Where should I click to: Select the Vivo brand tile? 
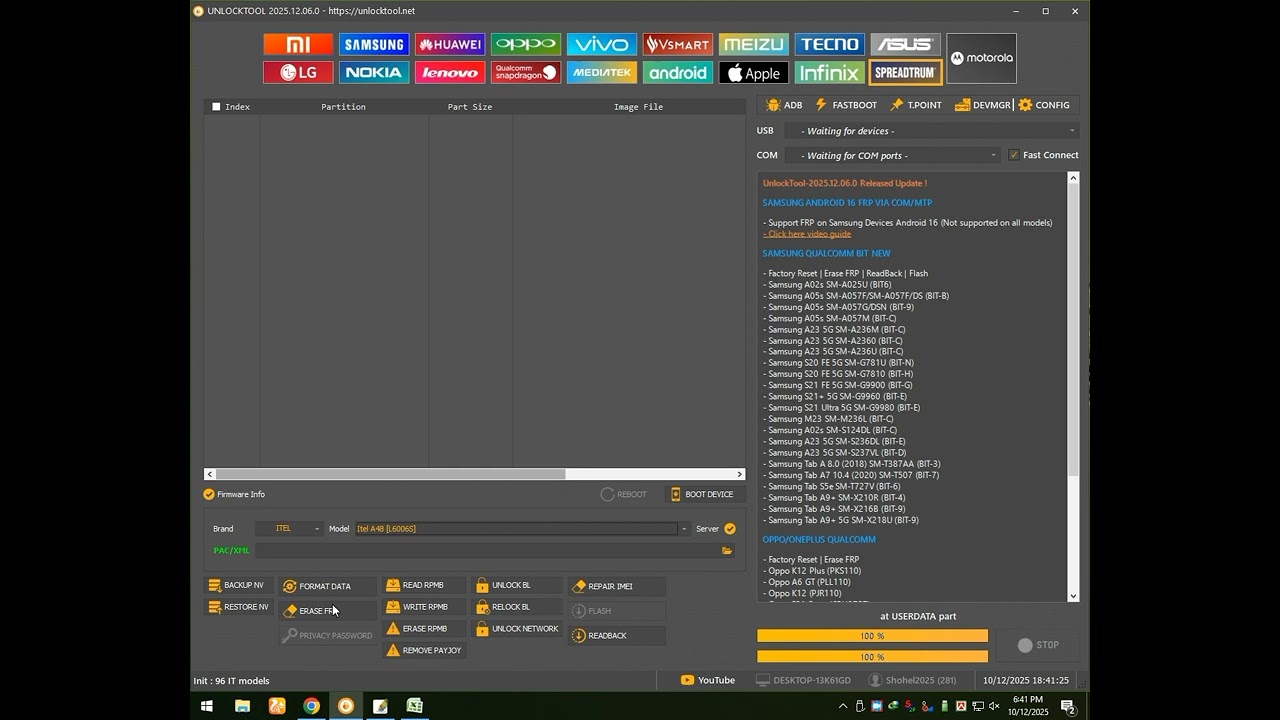pos(602,44)
